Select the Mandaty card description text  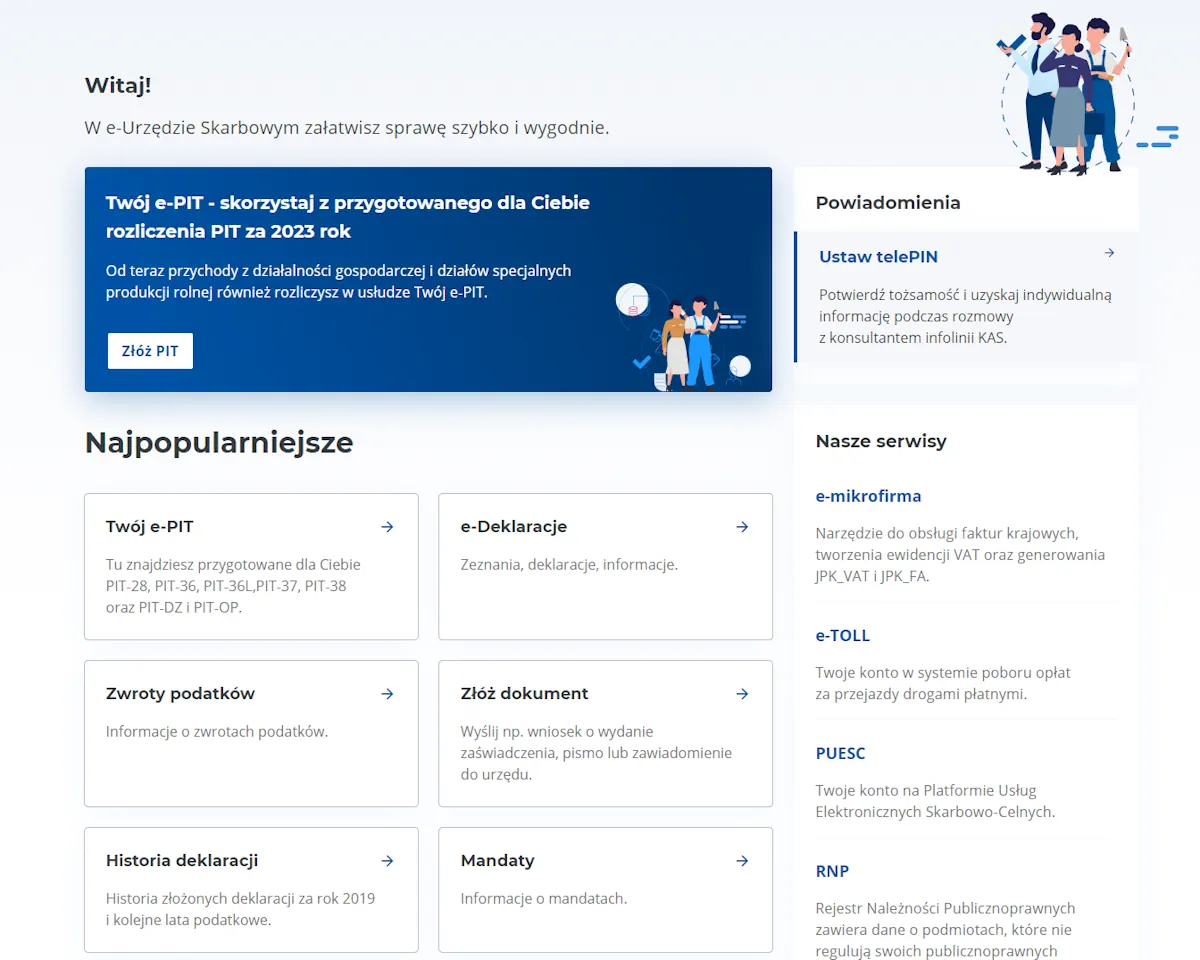coord(543,899)
